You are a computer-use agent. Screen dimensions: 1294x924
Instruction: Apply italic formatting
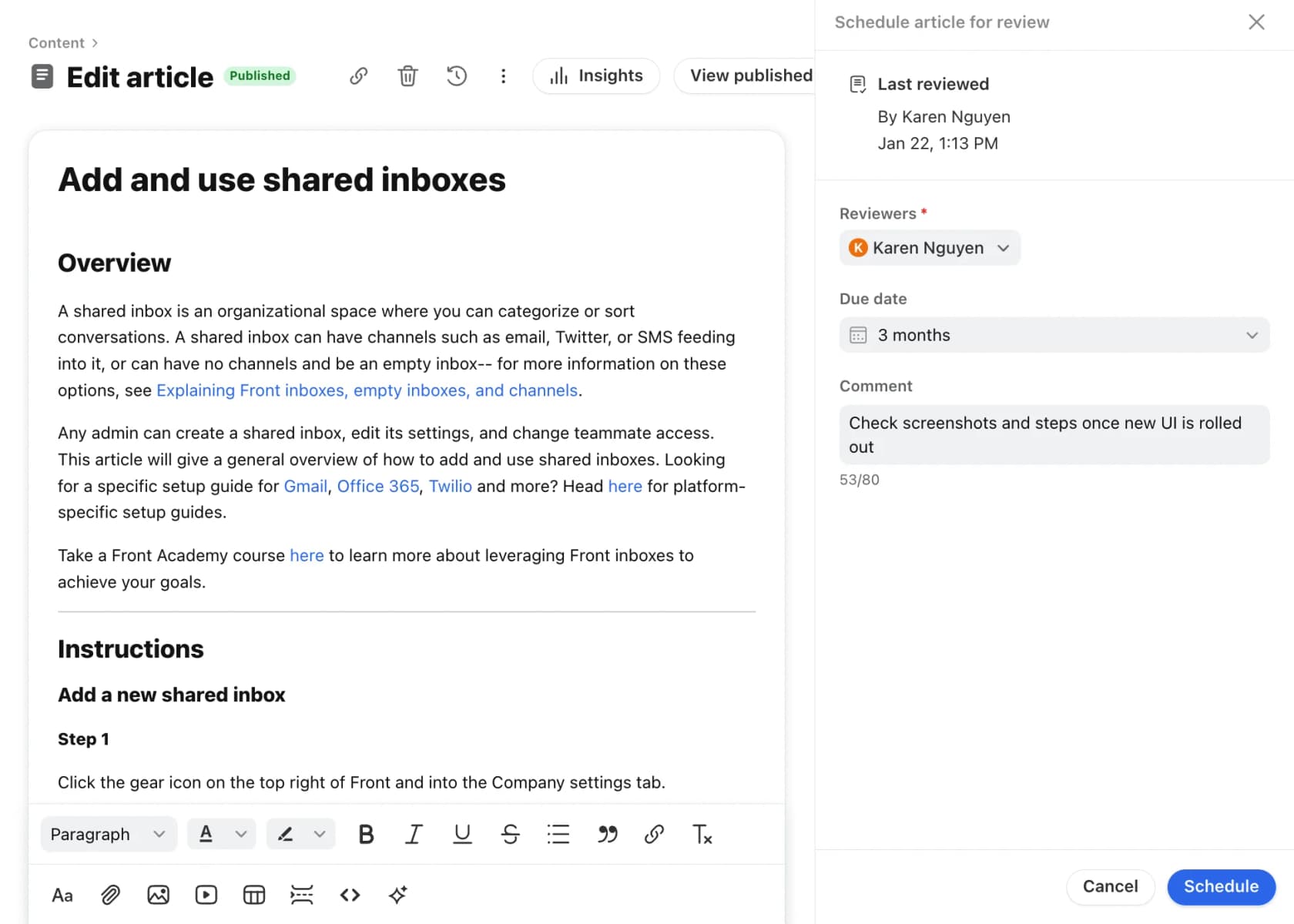click(414, 834)
